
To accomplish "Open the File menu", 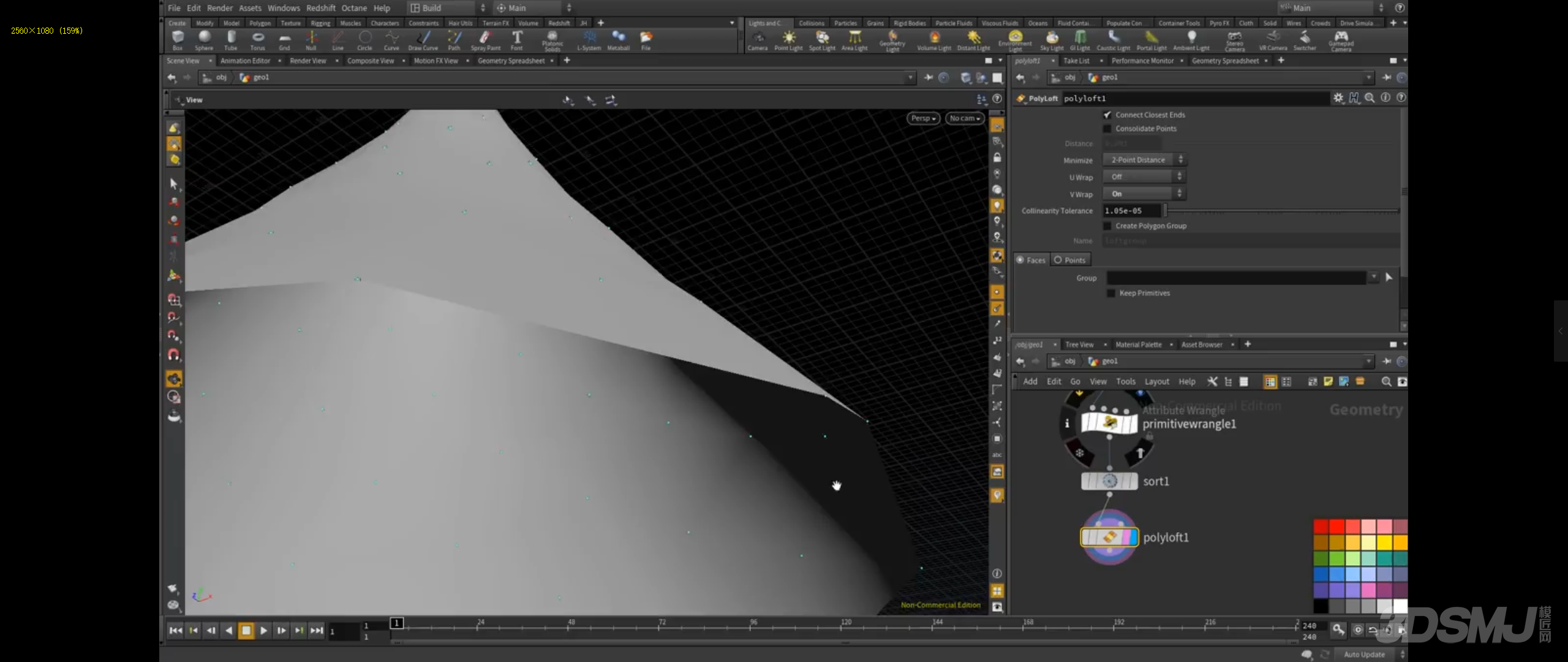I will point(174,8).
